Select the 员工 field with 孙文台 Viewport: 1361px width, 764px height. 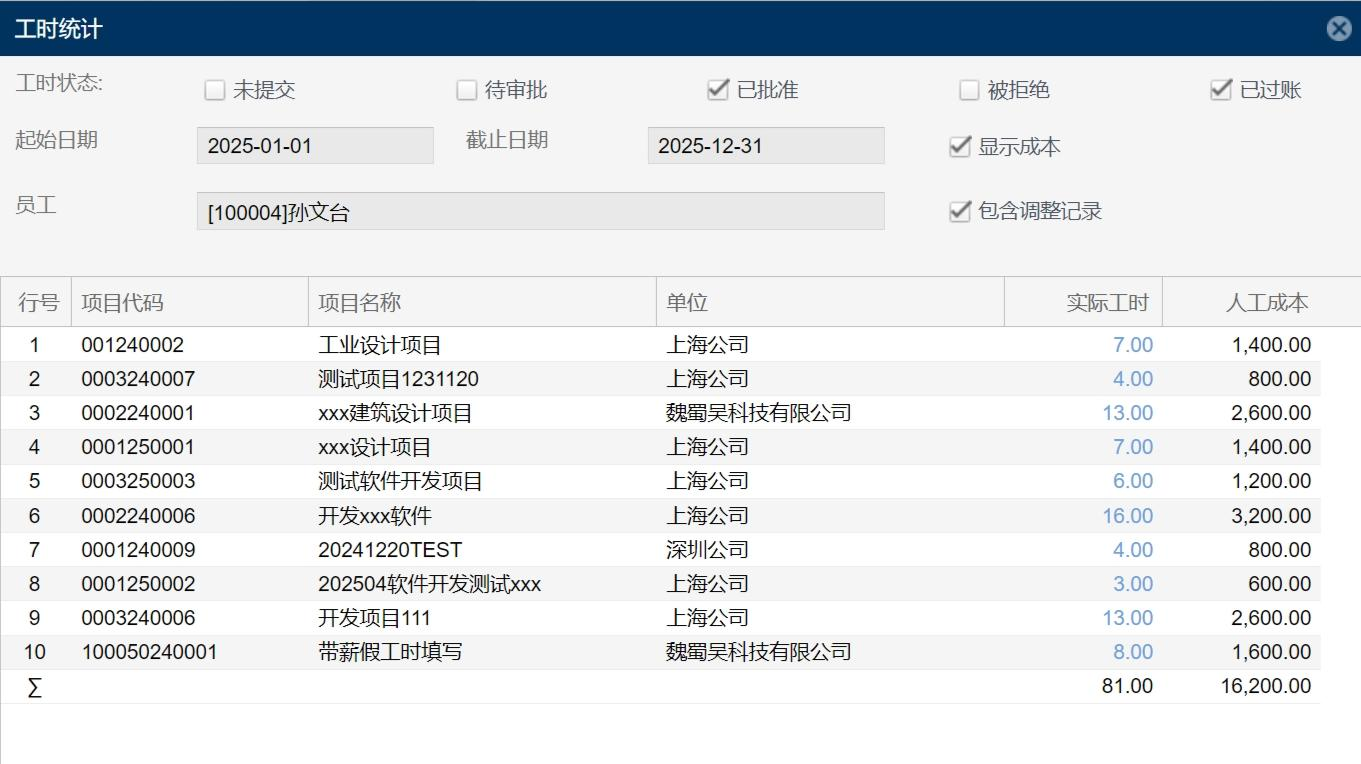tap(540, 212)
